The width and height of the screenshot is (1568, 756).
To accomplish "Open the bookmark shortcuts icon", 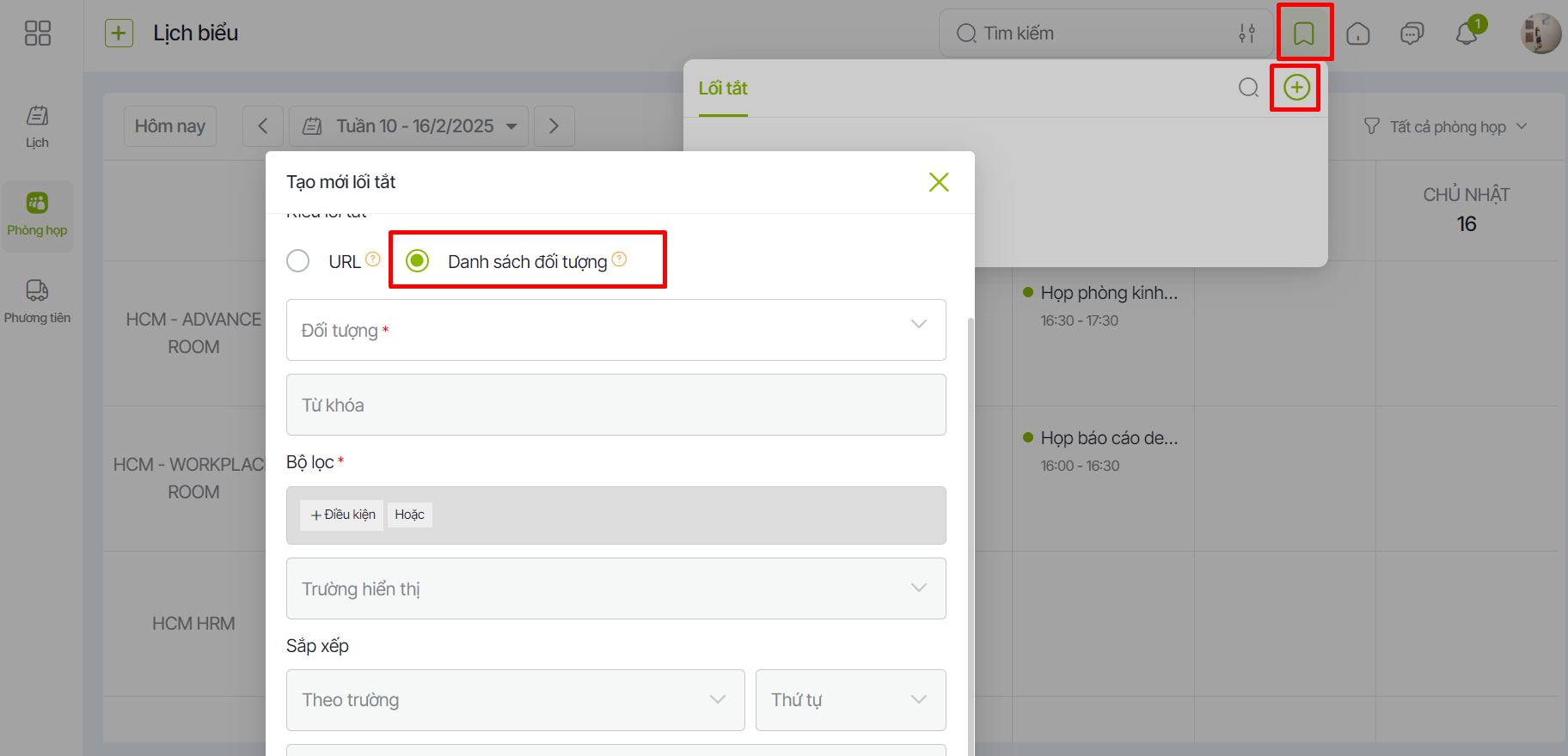I will [x=1304, y=34].
